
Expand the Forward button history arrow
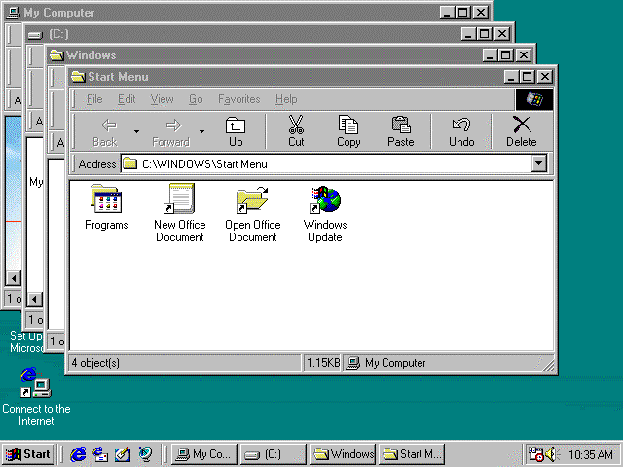202,131
